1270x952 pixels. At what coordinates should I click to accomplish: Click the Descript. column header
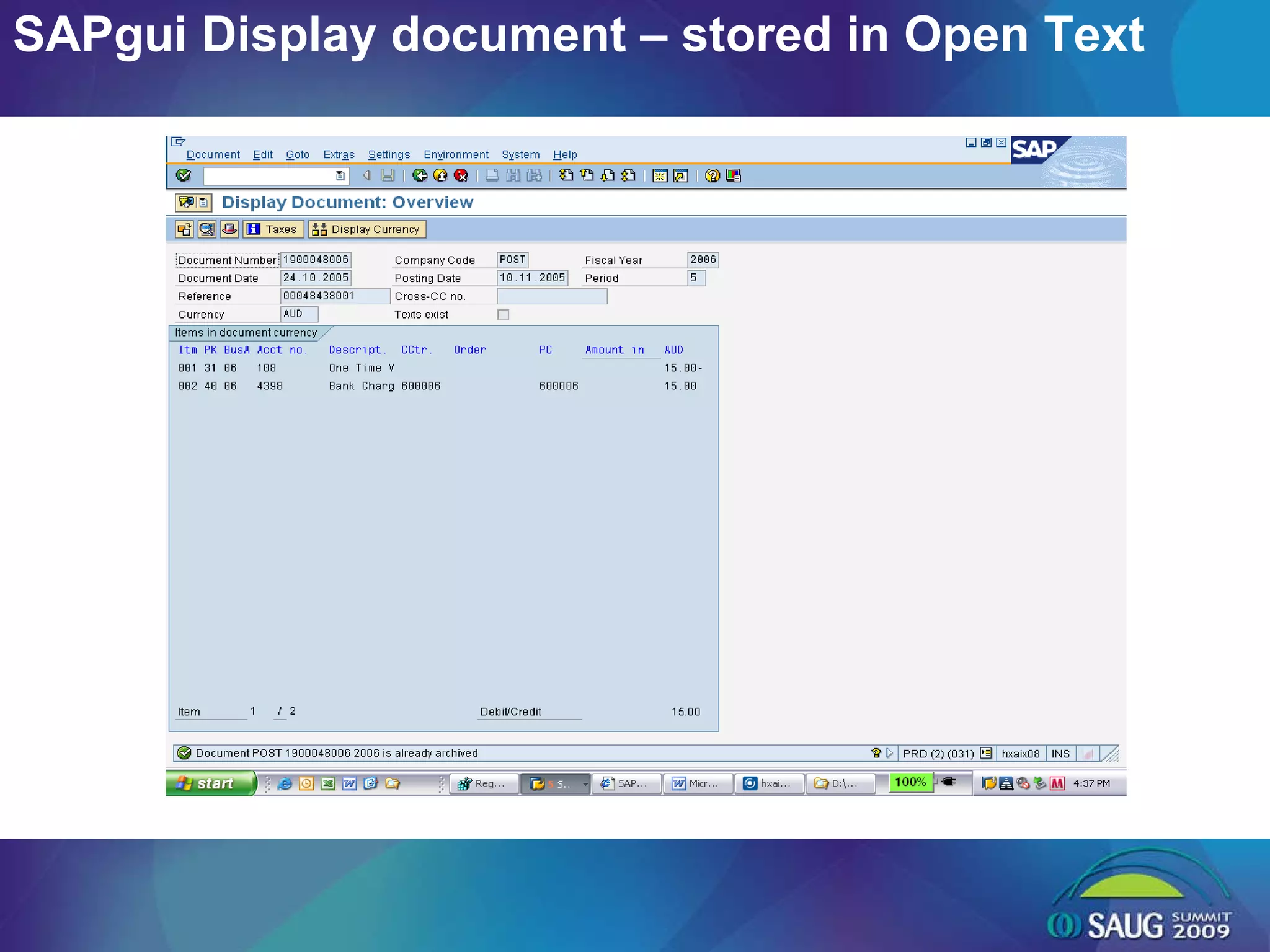pyautogui.click(x=357, y=350)
